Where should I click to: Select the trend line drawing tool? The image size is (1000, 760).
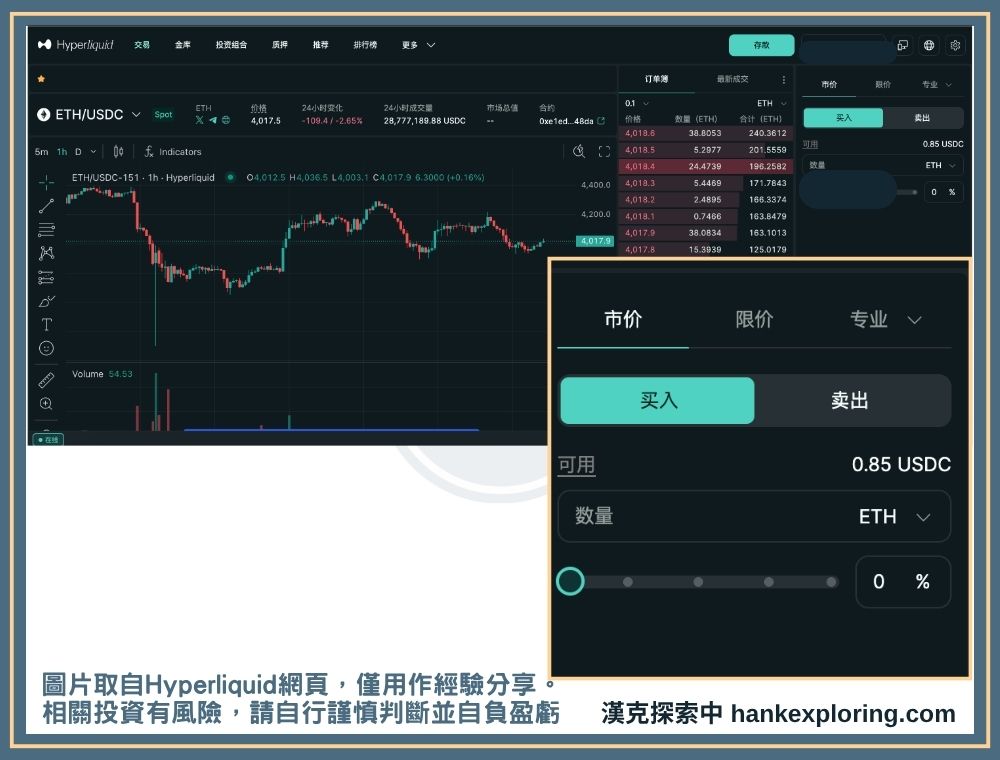46,206
